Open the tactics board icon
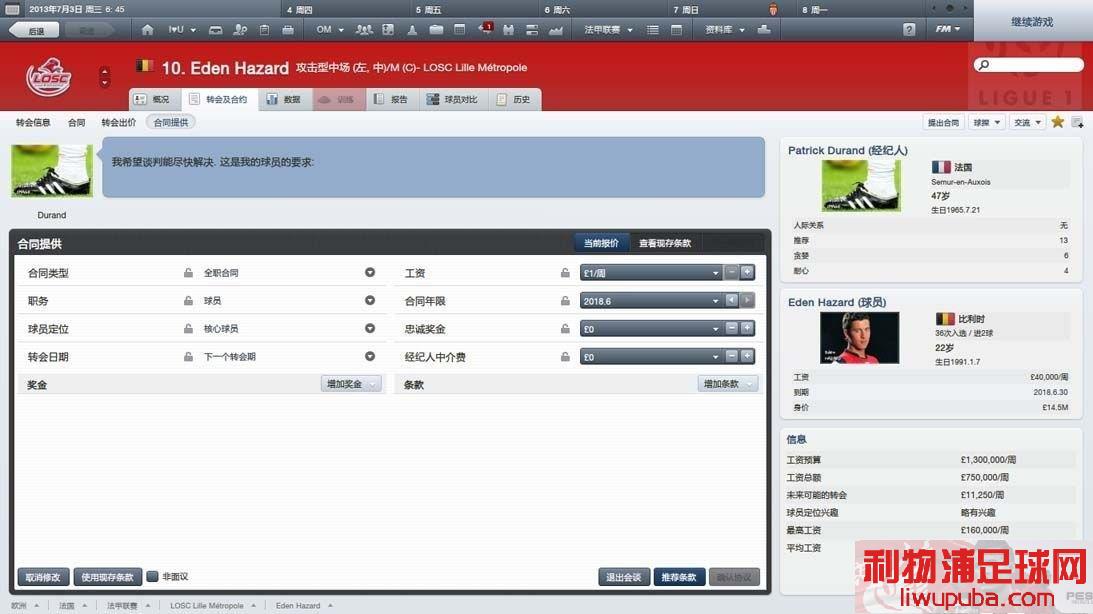Screen dimensions: 1093x614 (x=388, y=30)
